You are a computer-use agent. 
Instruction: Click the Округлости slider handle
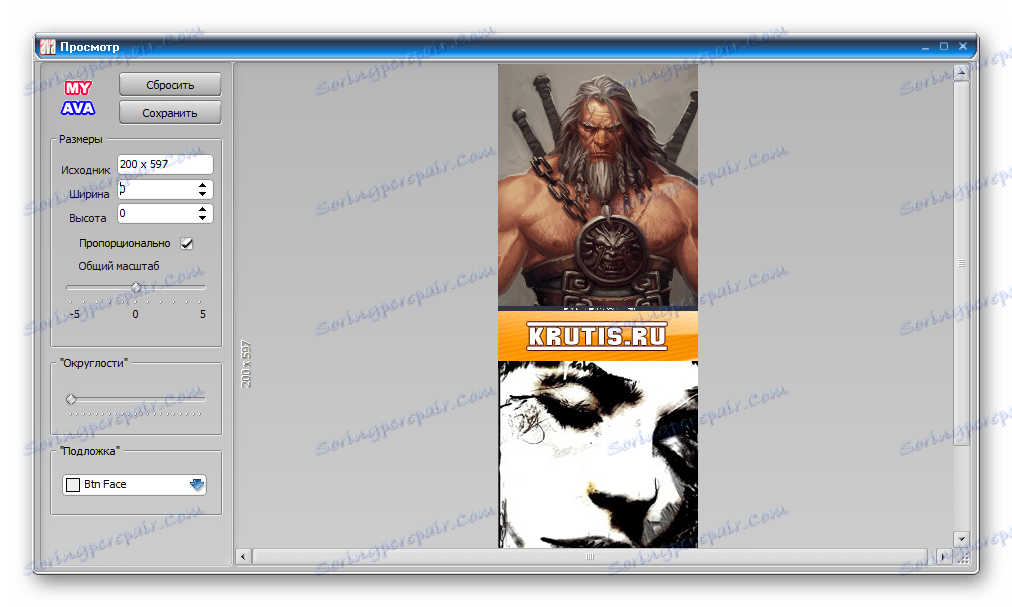point(71,399)
